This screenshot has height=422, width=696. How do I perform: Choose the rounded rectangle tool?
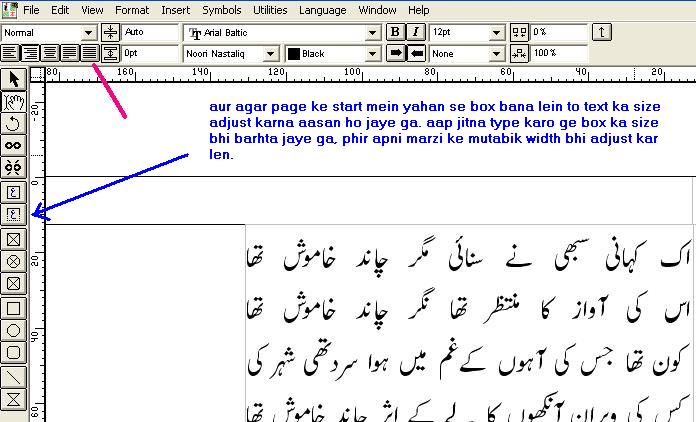coord(13,352)
